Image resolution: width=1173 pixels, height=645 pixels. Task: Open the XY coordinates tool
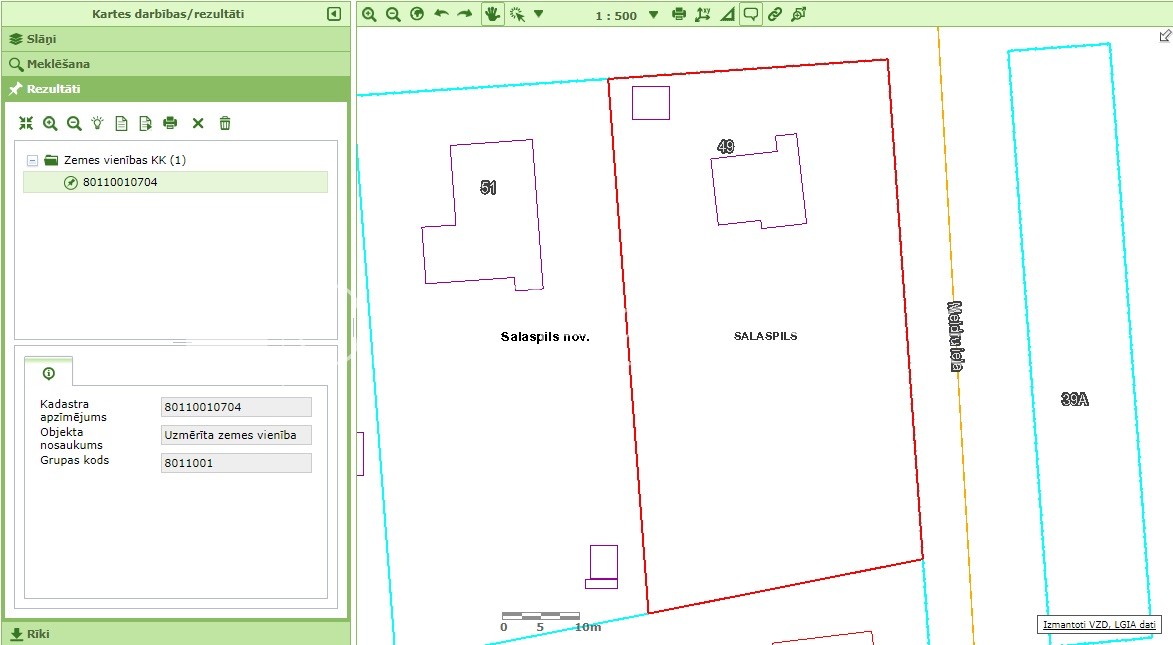(703, 14)
